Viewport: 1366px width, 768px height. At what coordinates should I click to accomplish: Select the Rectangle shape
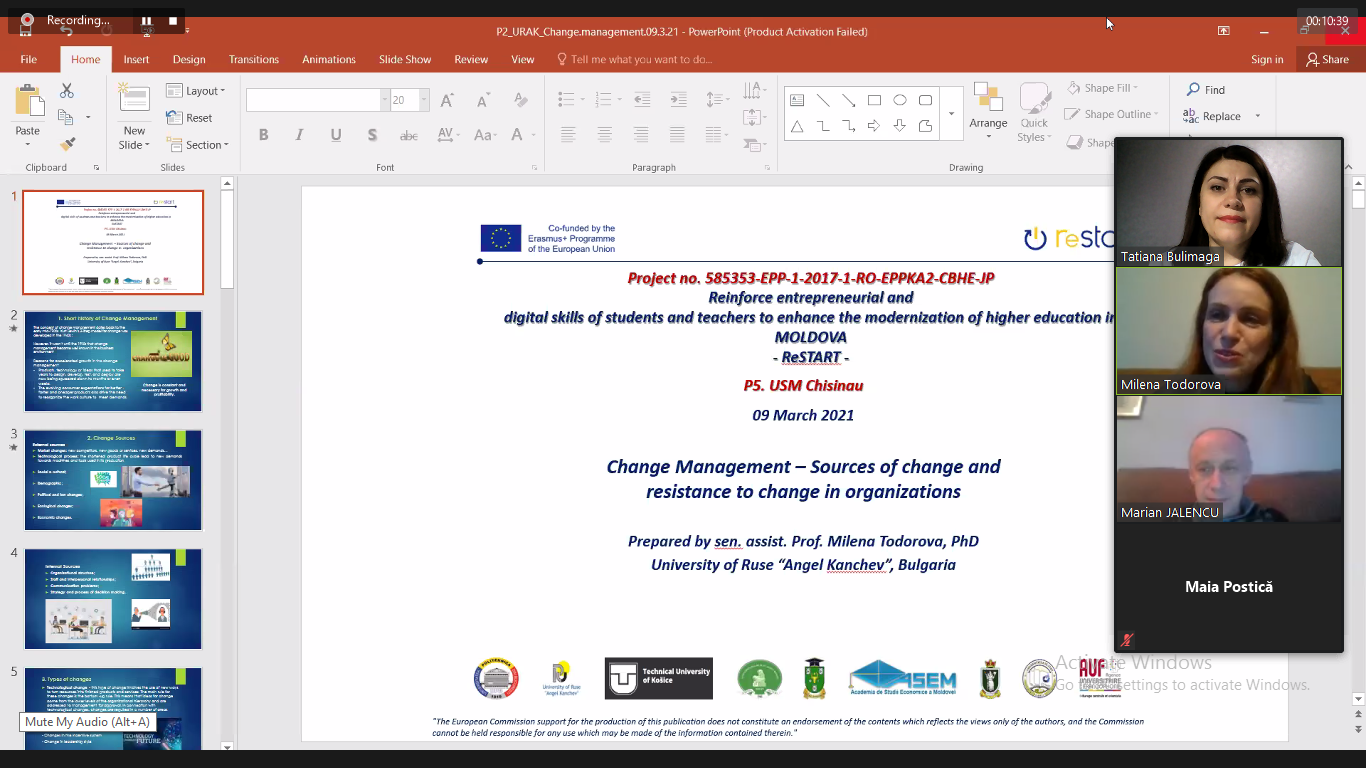[x=874, y=100]
